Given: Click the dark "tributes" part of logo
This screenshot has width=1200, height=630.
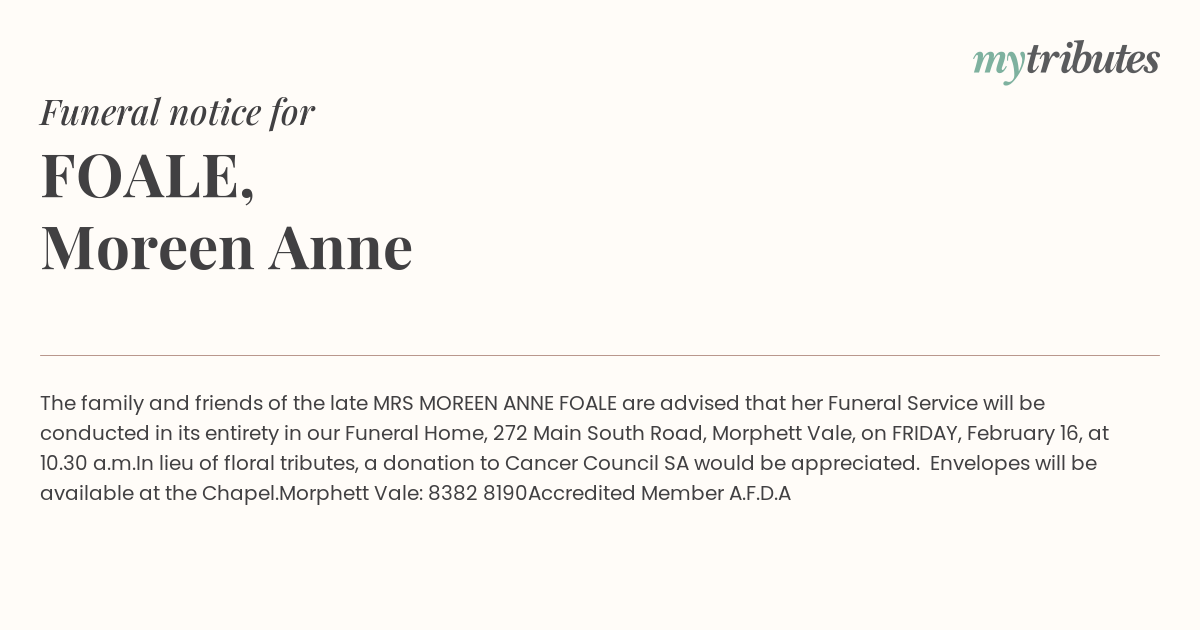Looking at the screenshot, I should click(x=1093, y=60).
